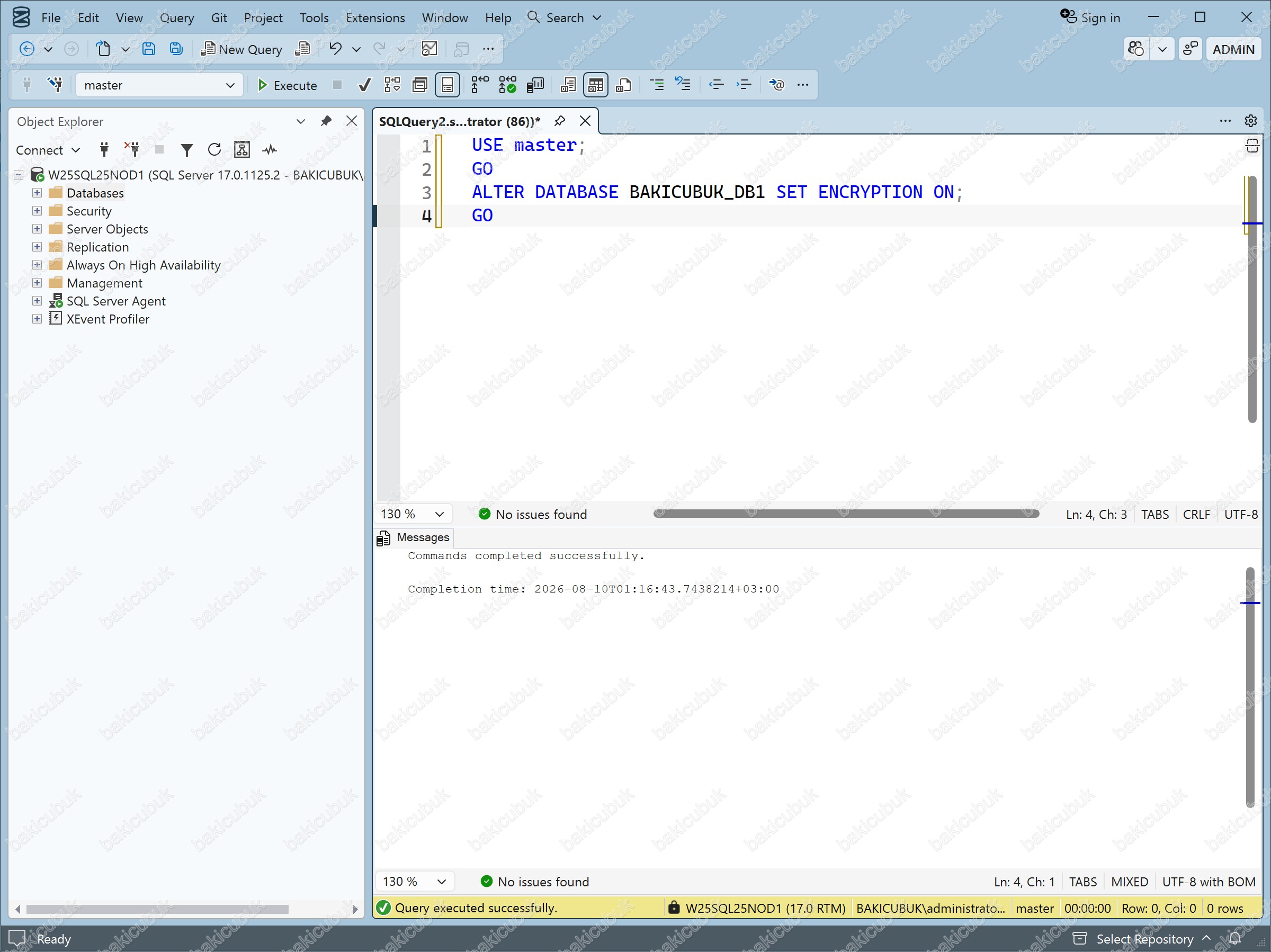
Task: Click the ADMIN button
Action: coord(1233,49)
